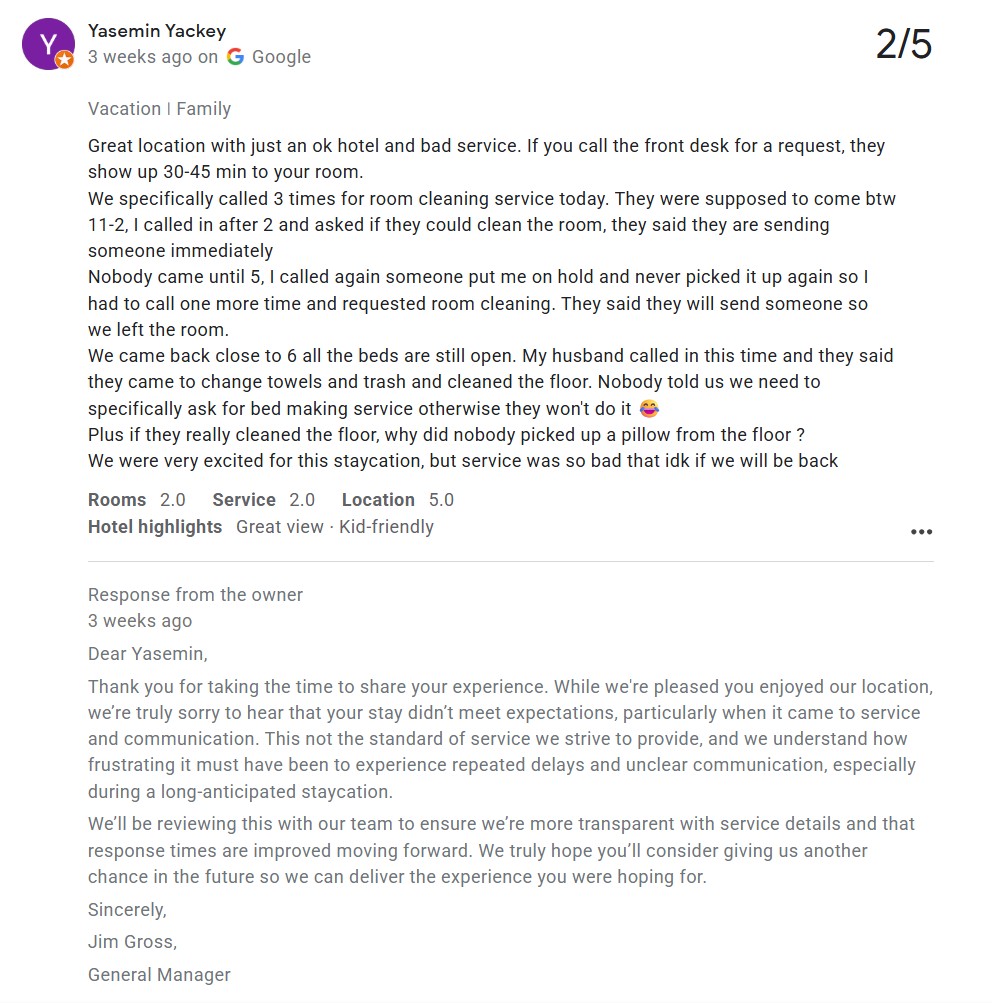Screen dimensions: 992x1003
Task: Click the orange star badge on avatar
Action: coord(64,60)
